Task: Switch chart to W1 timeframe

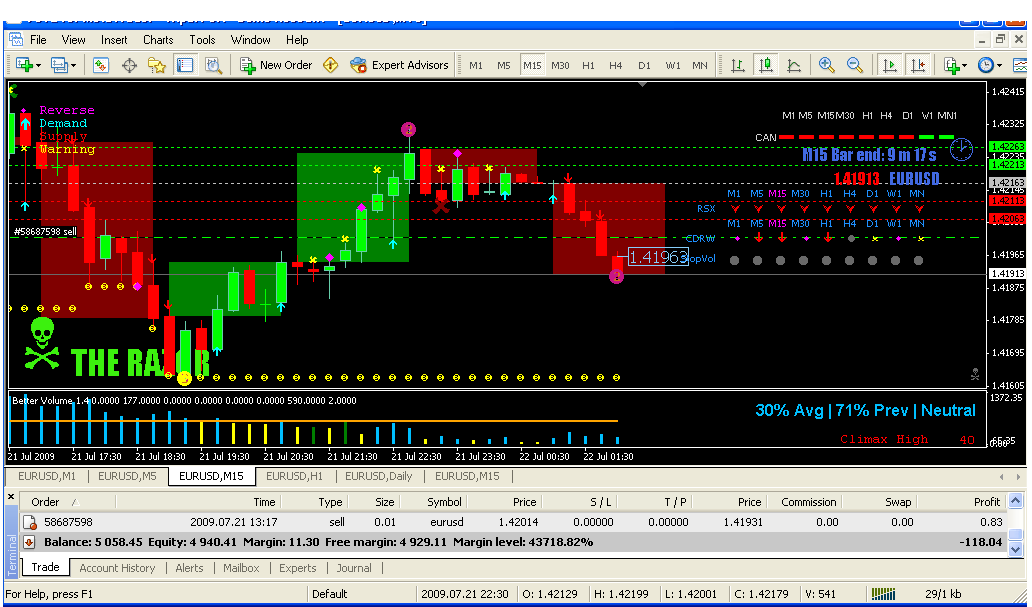Action: point(673,65)
